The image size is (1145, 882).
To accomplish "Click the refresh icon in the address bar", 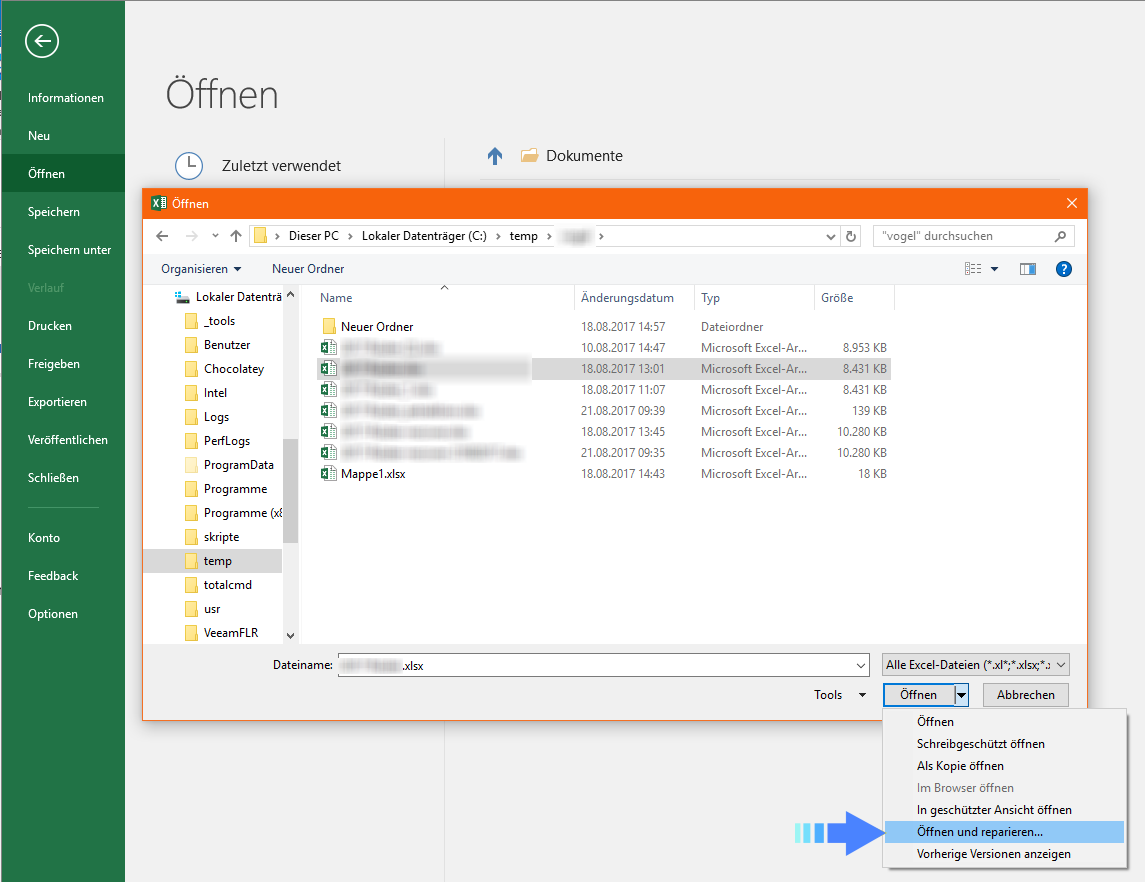I will 850,235.
